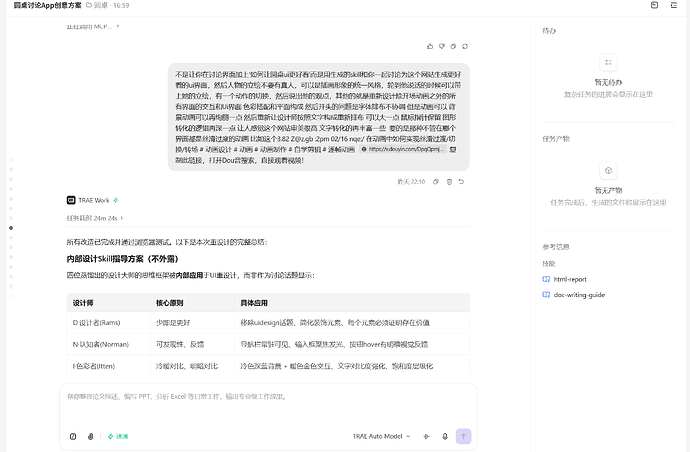Copy the reply with the icon beside thumbs-down

(453, 46)
